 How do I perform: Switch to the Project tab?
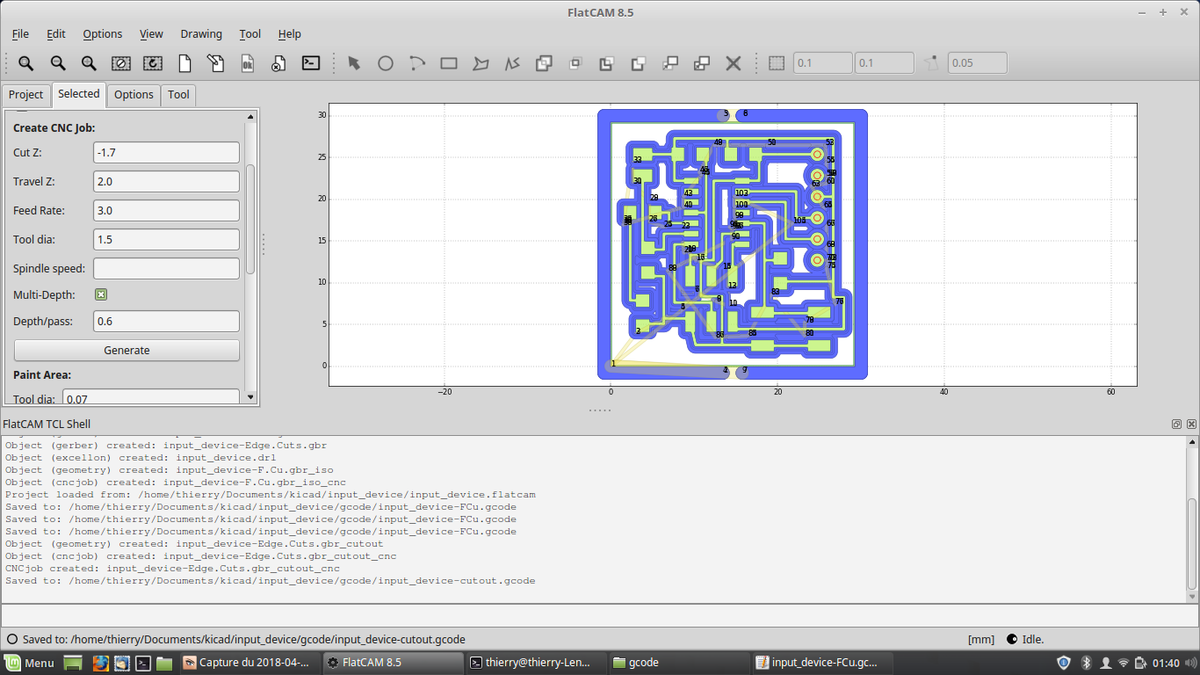(x=26, y=94)
